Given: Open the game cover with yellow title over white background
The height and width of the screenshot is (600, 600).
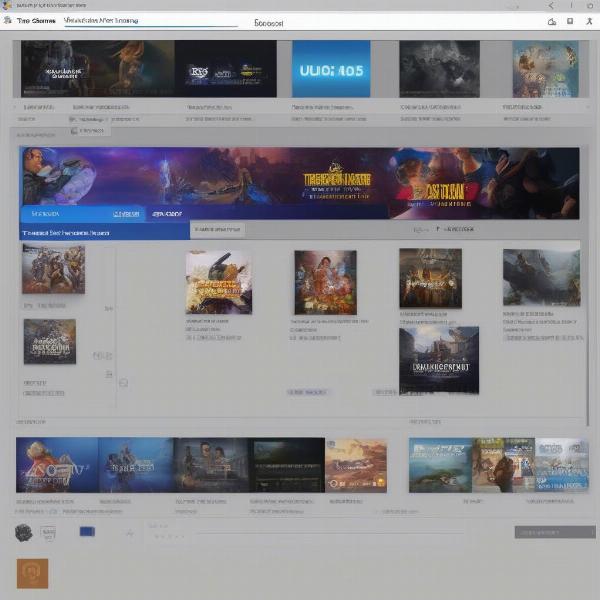Looking at the screenshot, I should tap(219, 282).
